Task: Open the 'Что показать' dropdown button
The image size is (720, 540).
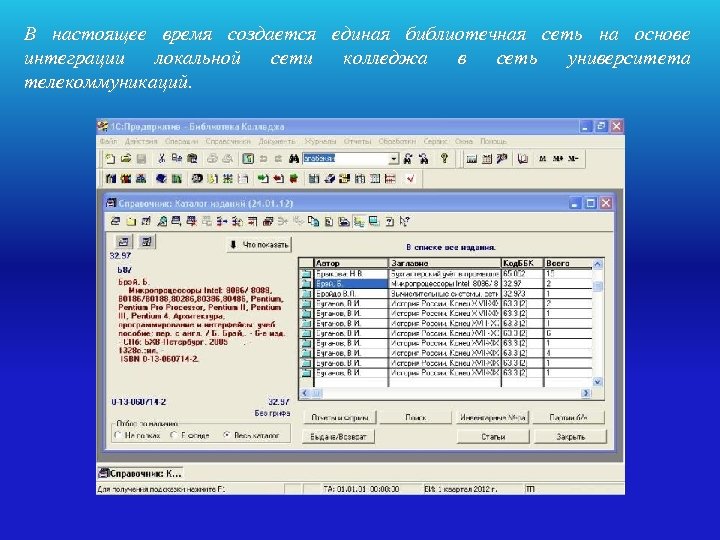Action: pyautogui.click(x=259, y=245)
